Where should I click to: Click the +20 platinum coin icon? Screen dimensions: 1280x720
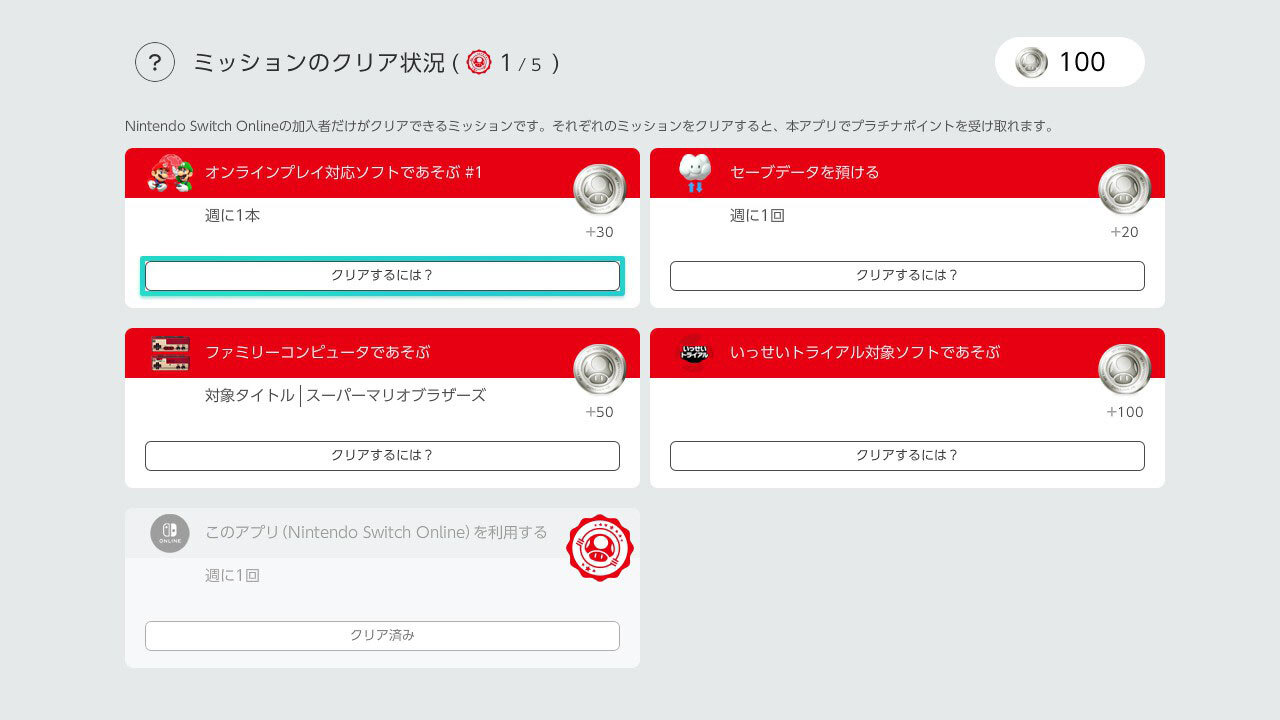[1124, 189]
